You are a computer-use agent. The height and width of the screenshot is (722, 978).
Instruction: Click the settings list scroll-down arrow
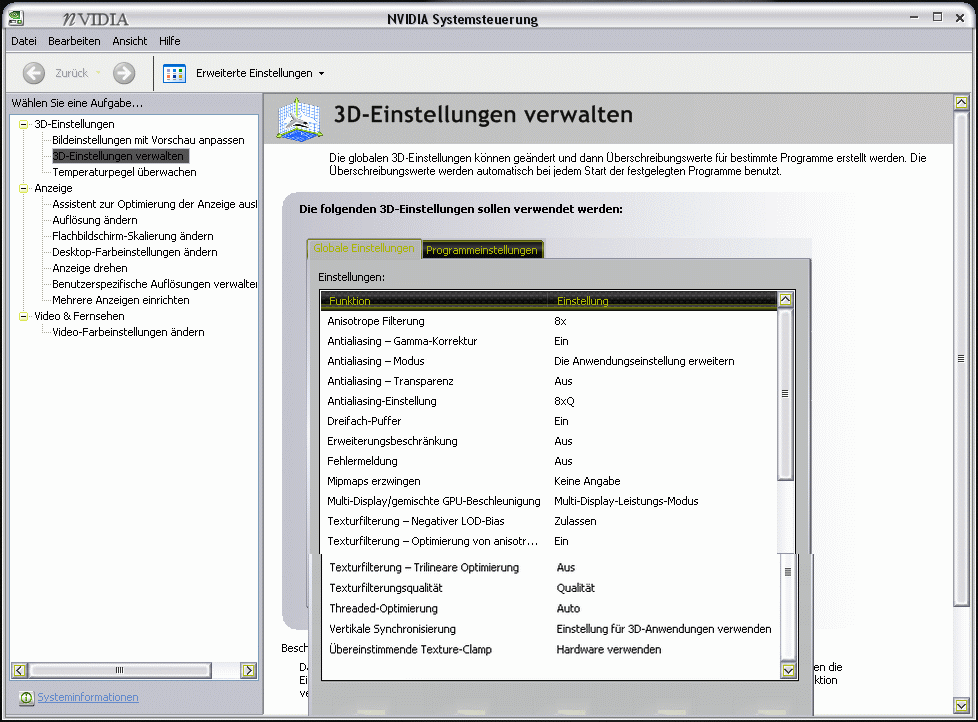tap(788, 670)
